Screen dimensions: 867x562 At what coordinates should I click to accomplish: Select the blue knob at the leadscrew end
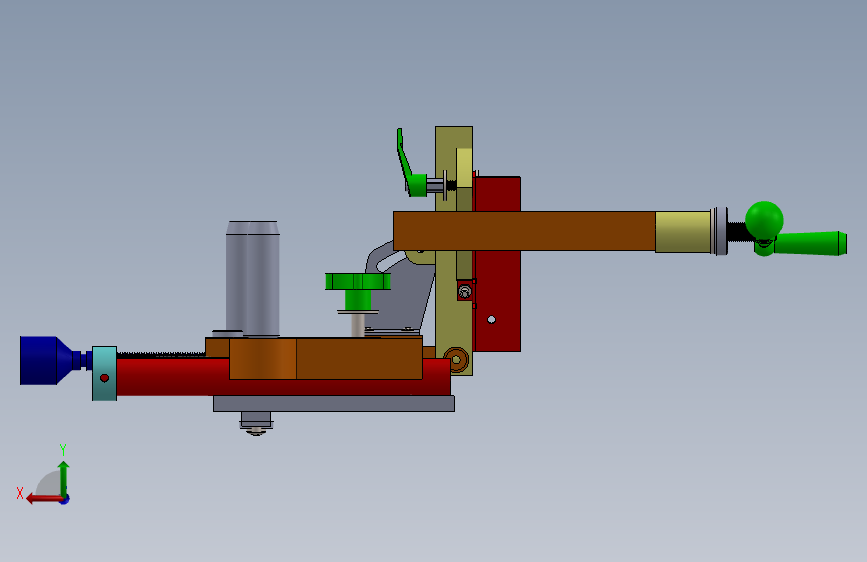click(x=46, y=360)
